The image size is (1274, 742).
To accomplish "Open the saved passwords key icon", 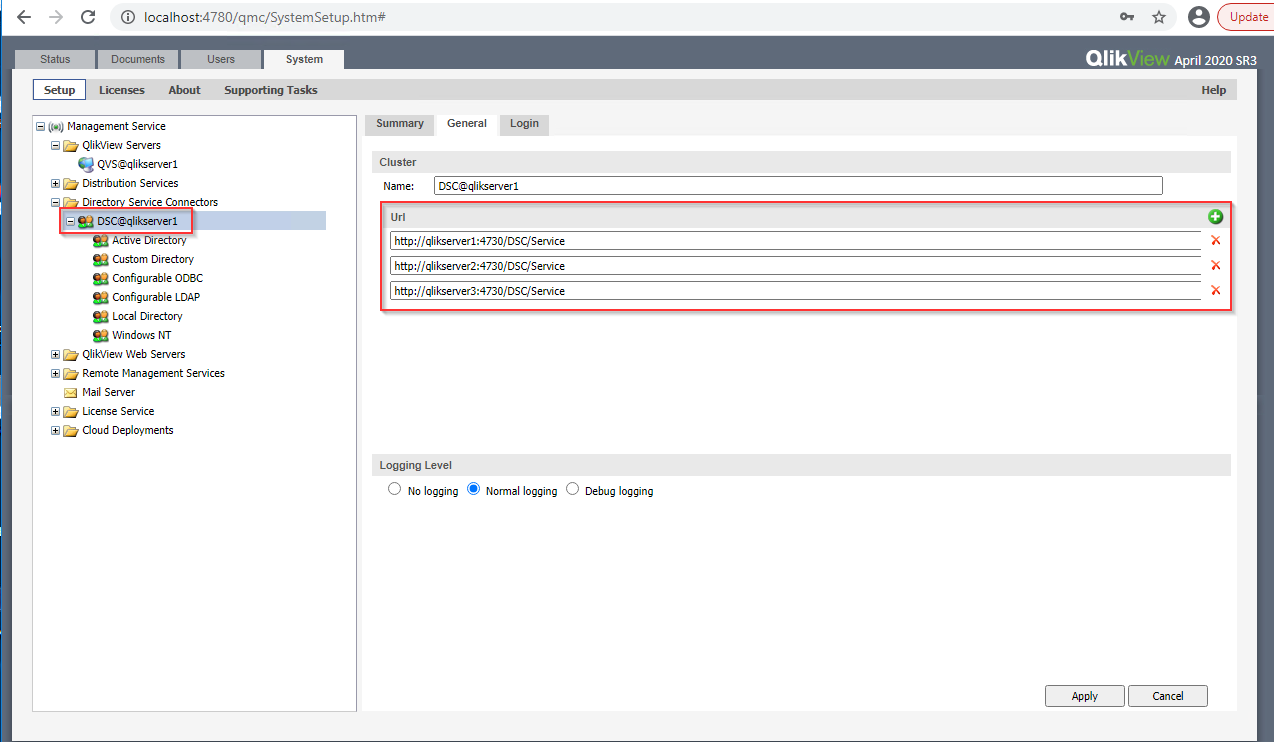I will pyautogui.click(x=1127, y=17).
